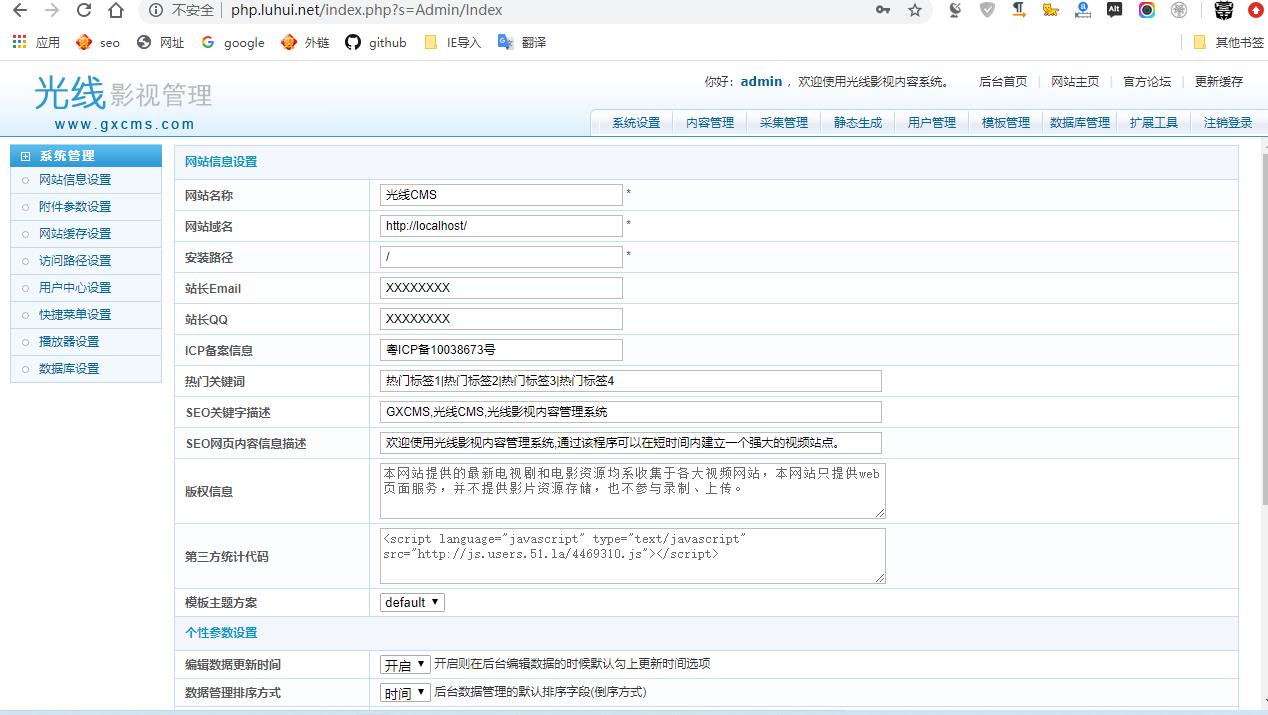
Task: Open the IE导入 bookmark folder
Action: pyautogui.click(x=453, y=42)
